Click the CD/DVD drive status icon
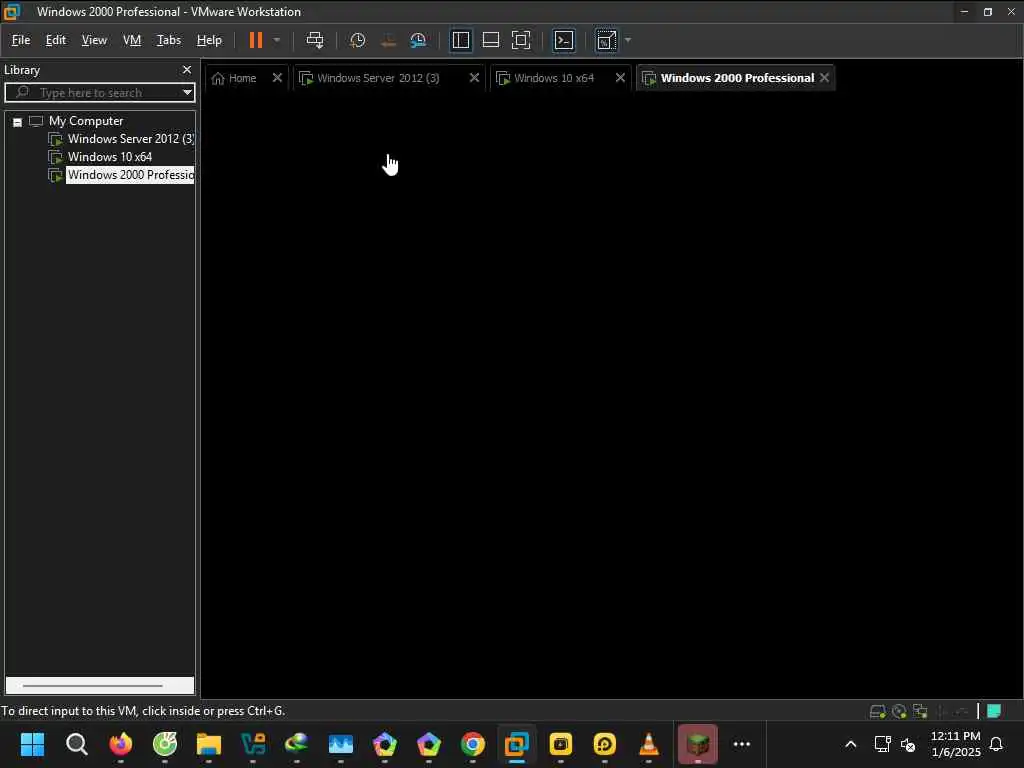Viewport: 1024px width, 768px height. pos(899,711)
